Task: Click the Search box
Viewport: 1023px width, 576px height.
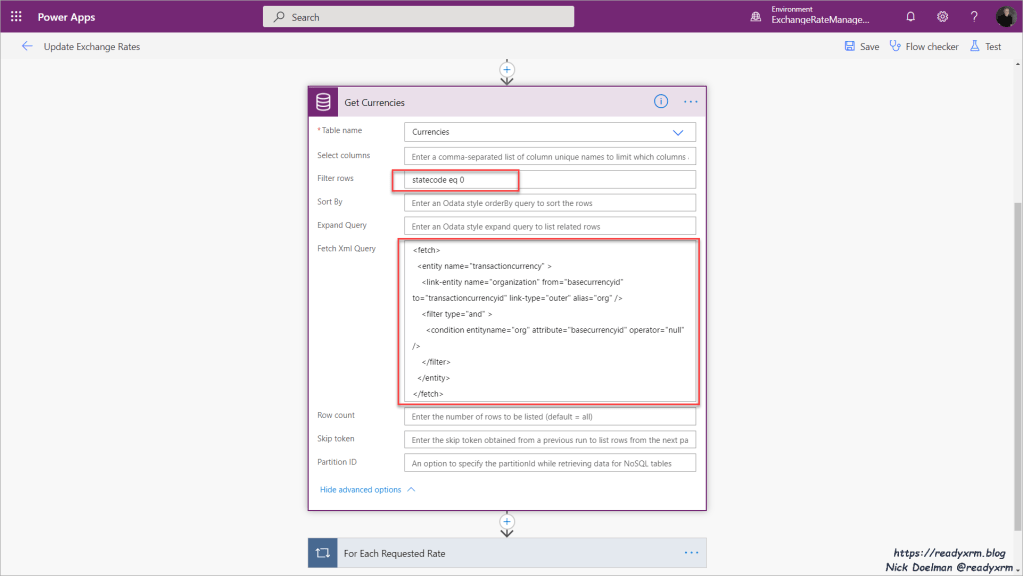Action: point(418,16)
